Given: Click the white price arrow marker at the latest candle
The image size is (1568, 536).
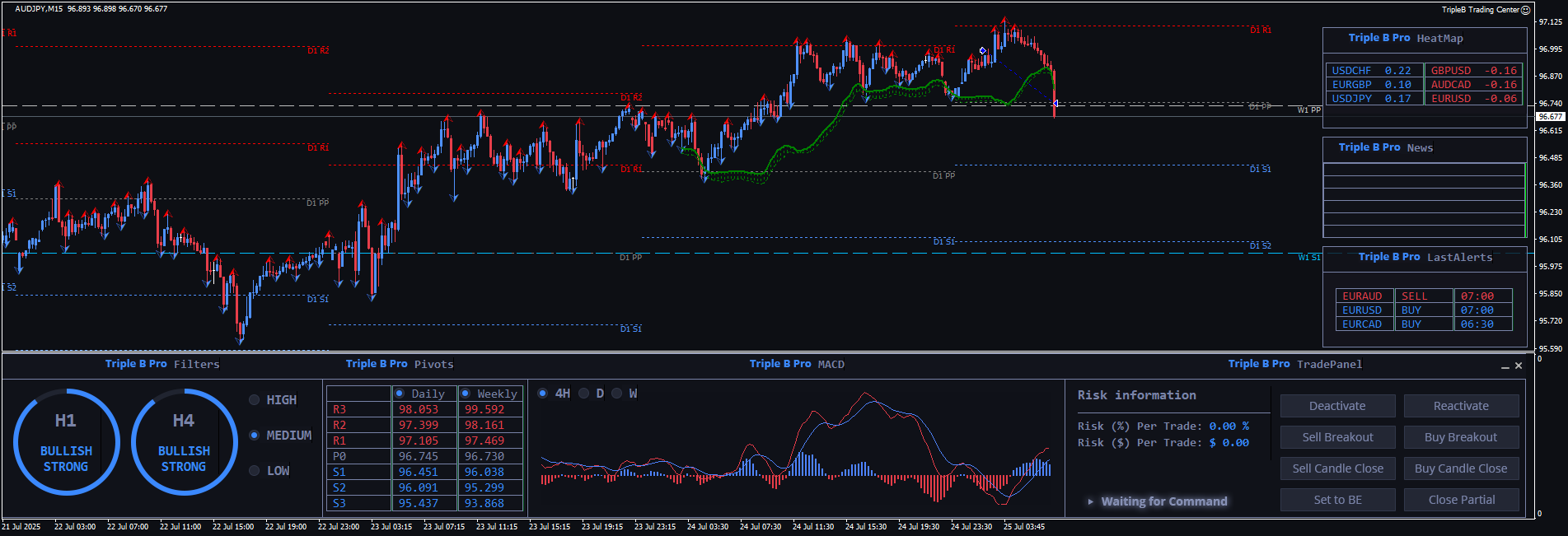Looking at the screenshot, I should pos(1055,104).
